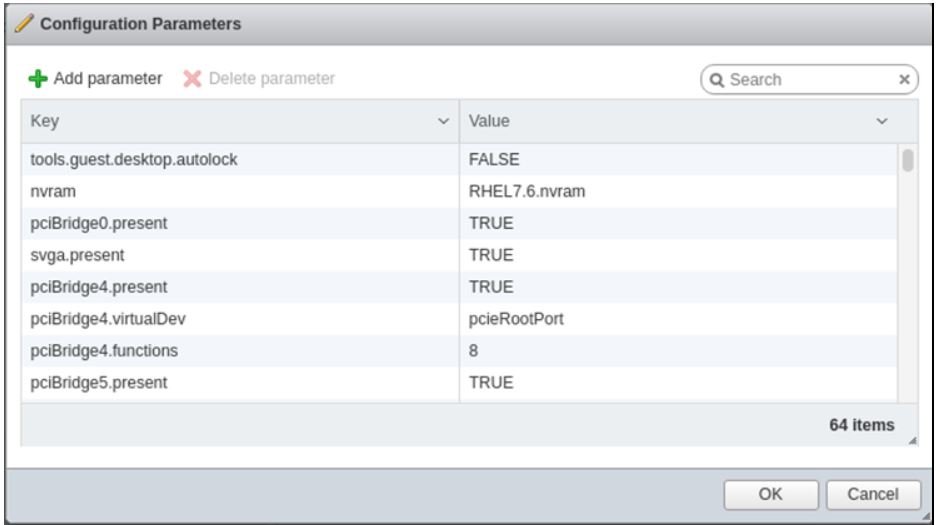Click the red X Delete parameter icon
This screenshot has height=525, width=940.
coord(191,78)
